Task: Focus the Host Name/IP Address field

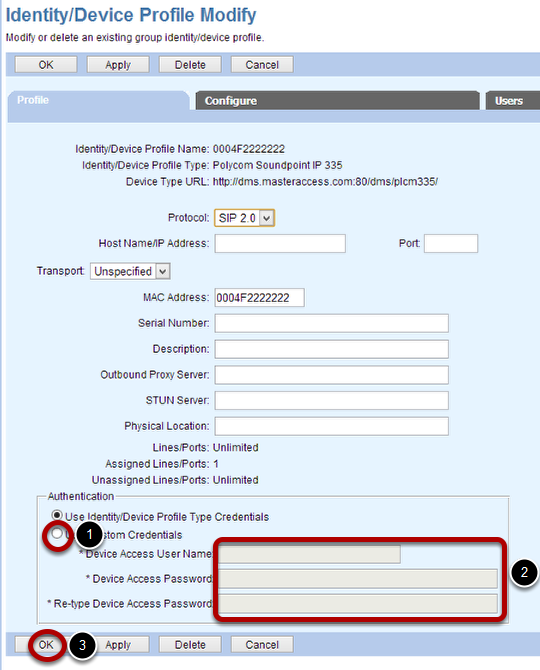Action: pos(280,244)
